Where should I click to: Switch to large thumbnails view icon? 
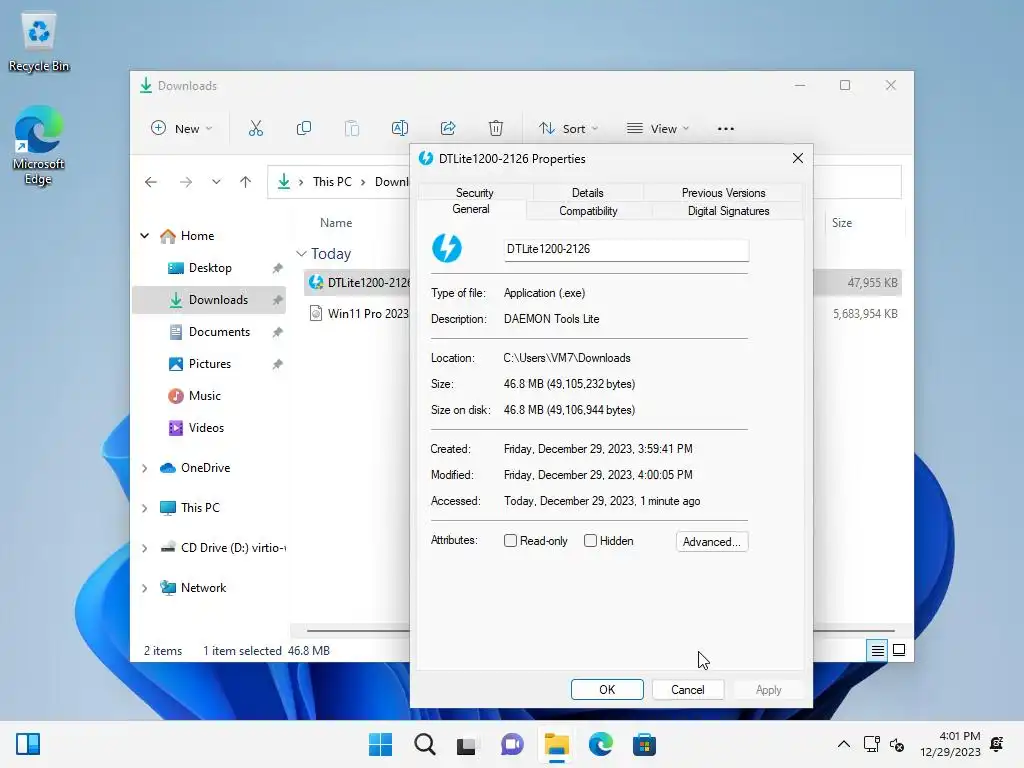tap(899, 650)
